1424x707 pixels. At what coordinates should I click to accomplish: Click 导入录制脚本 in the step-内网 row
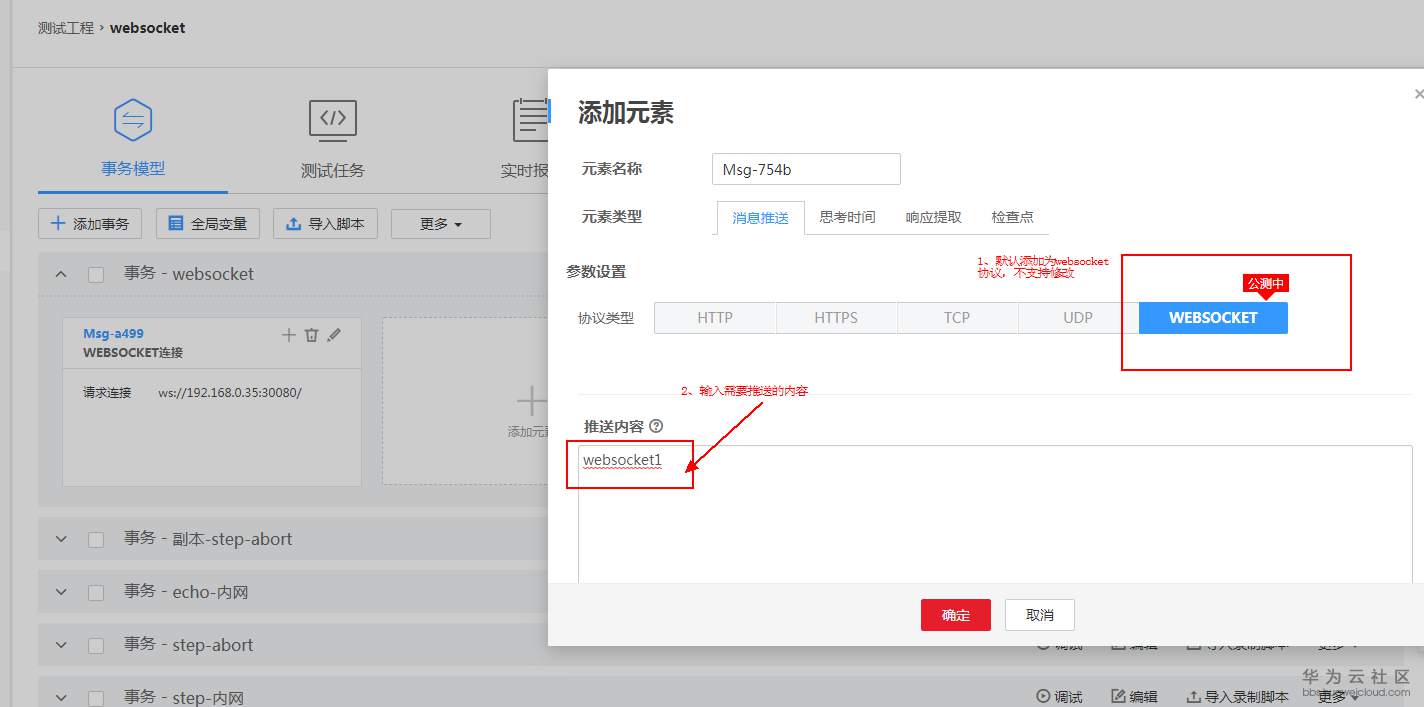1237,697
